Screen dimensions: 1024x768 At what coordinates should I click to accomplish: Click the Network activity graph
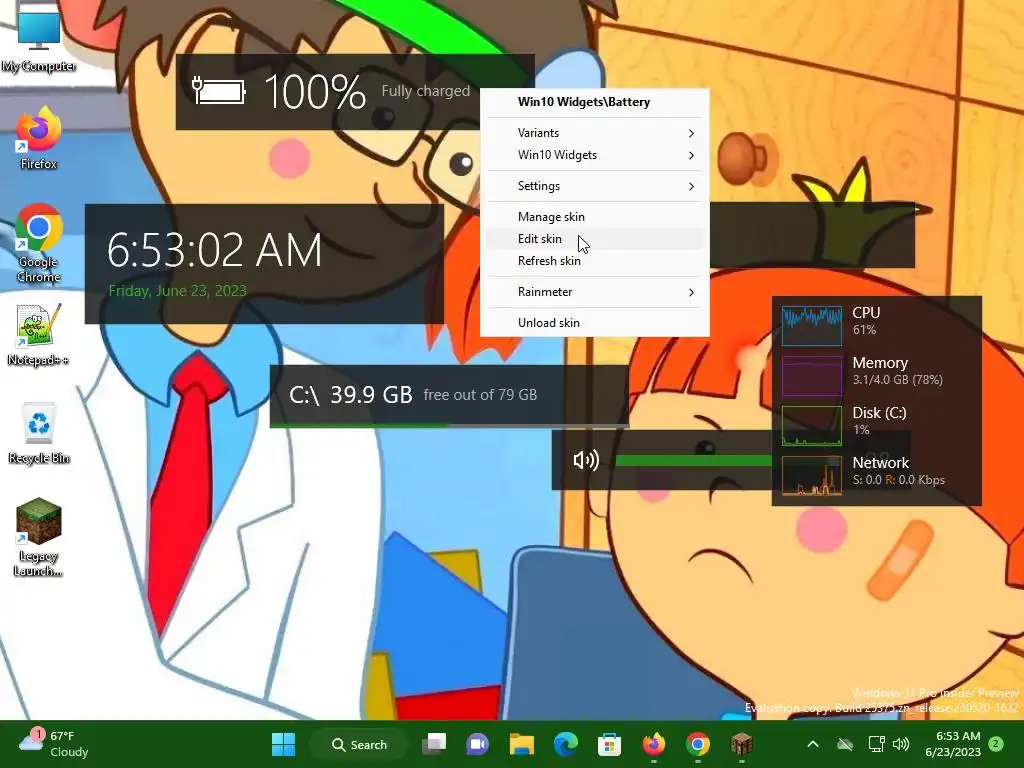(812, 475)
